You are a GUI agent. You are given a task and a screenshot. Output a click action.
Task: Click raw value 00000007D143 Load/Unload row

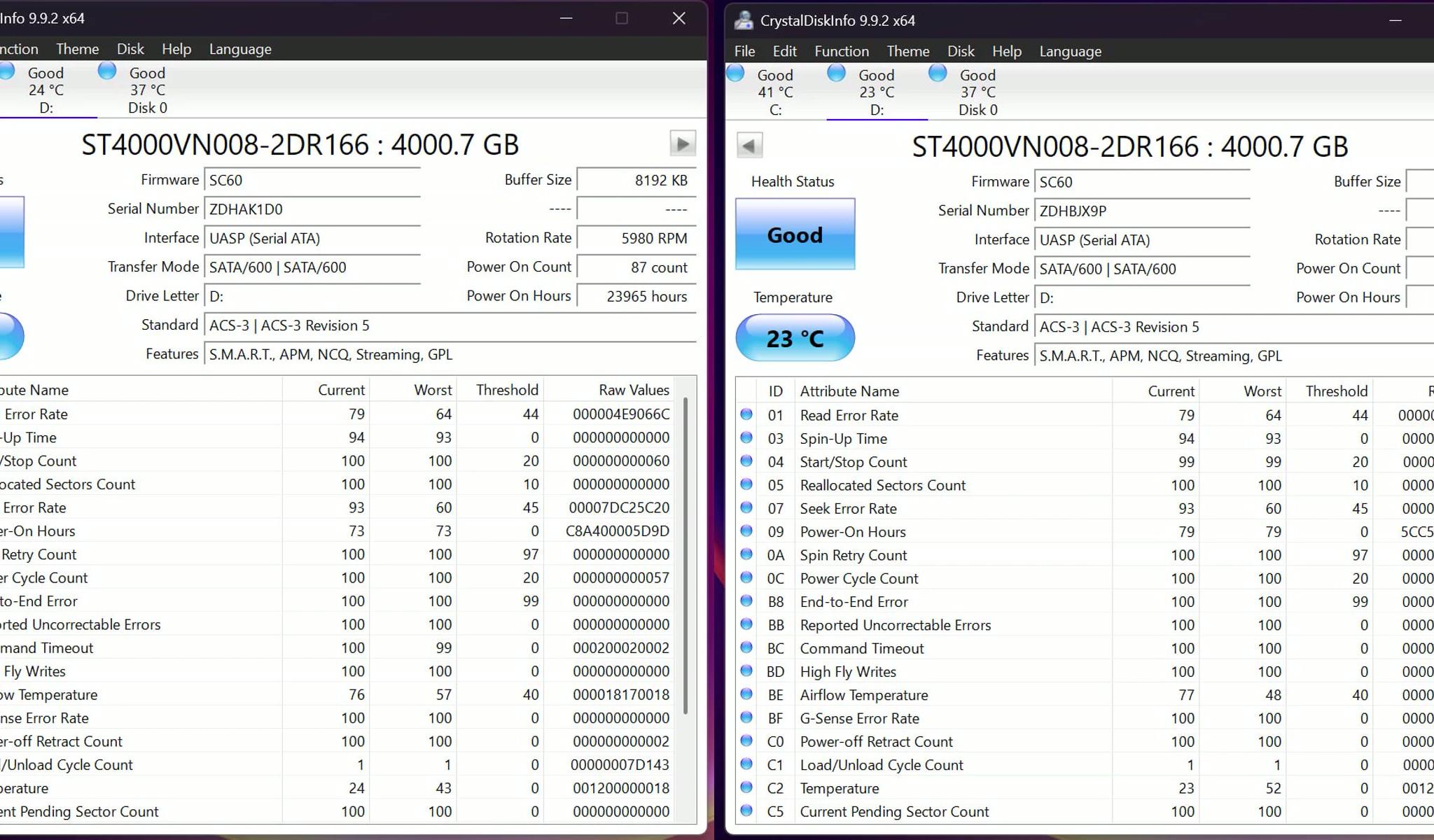[x=620, y=765]
